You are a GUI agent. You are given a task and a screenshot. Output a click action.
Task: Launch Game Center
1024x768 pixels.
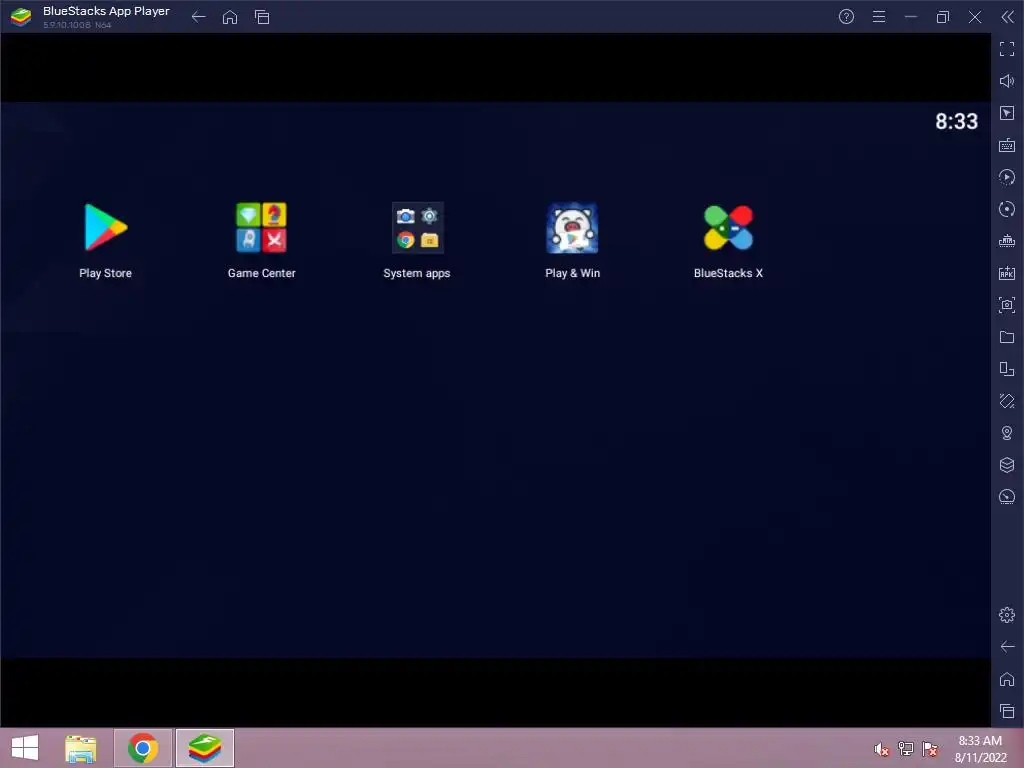tap(261, 228)
